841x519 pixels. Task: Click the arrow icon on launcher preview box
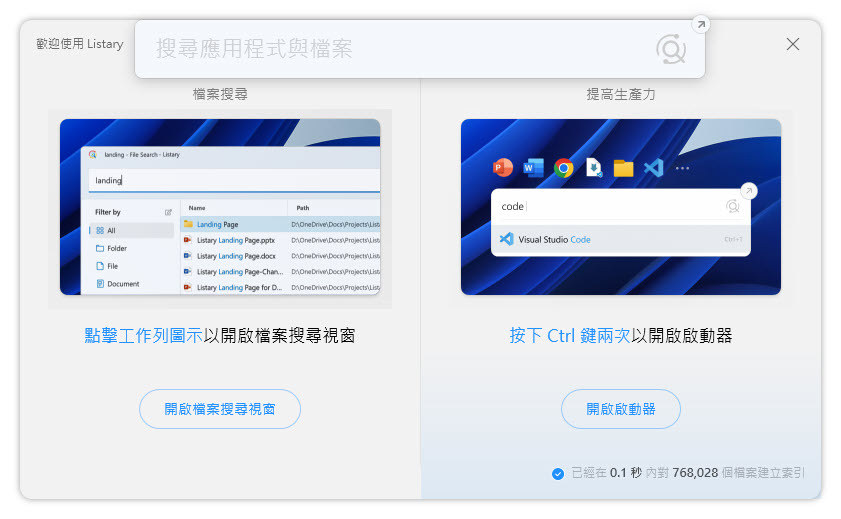[749, 191]
